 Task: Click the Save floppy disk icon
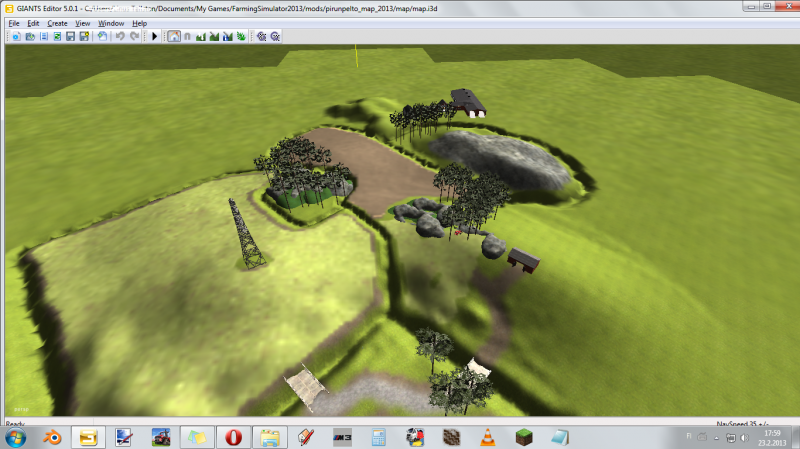[x=70, y=36]
